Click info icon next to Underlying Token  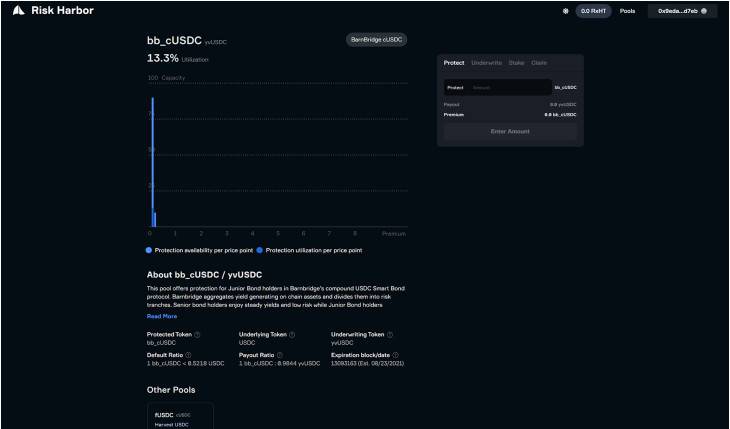click(x=292, y=334)
